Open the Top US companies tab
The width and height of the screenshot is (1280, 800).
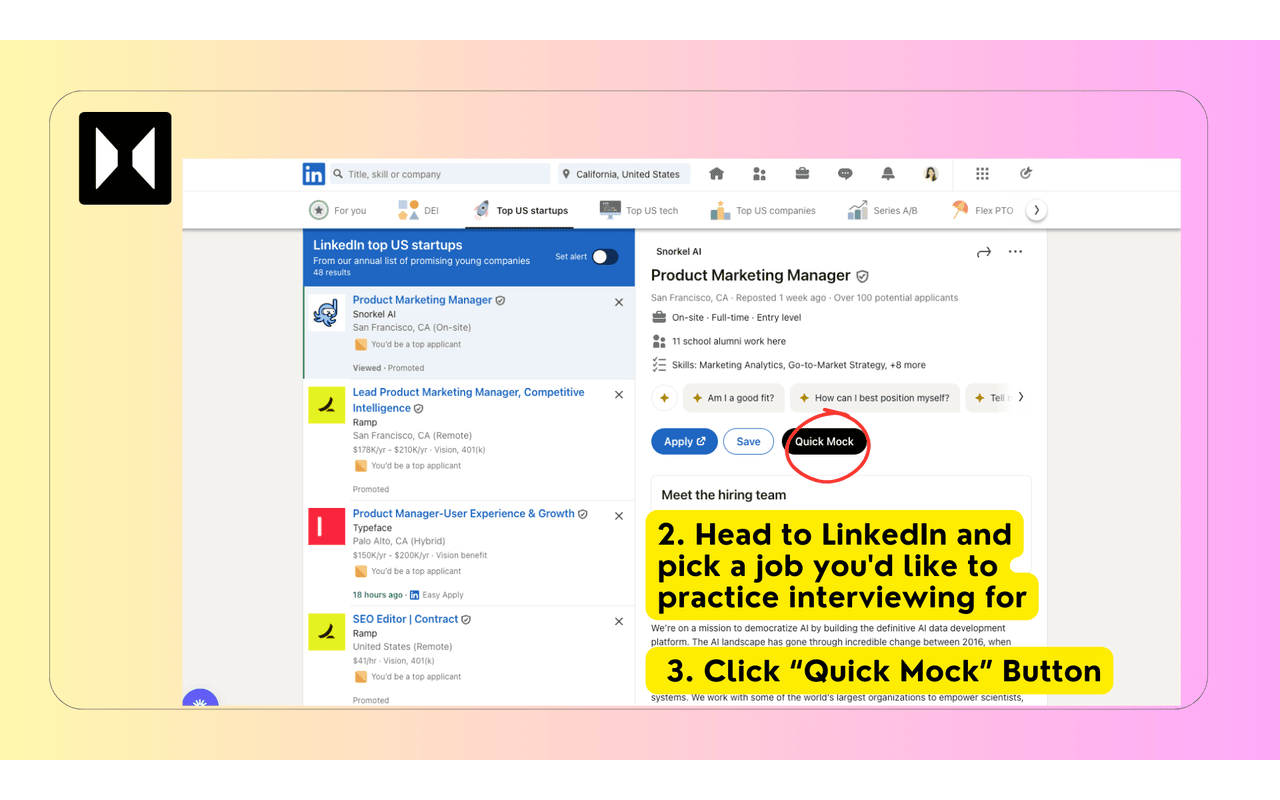point(763,210)
